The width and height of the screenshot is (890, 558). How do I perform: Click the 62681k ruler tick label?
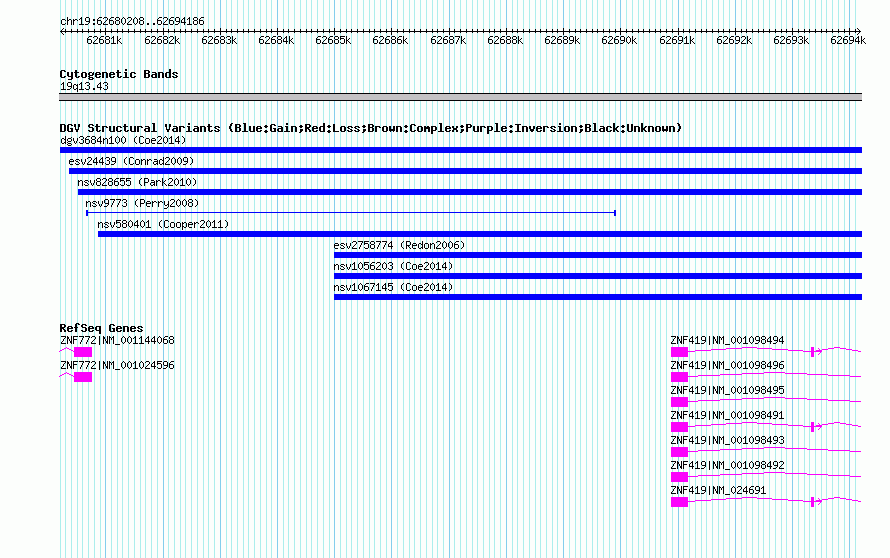point(104,40)
